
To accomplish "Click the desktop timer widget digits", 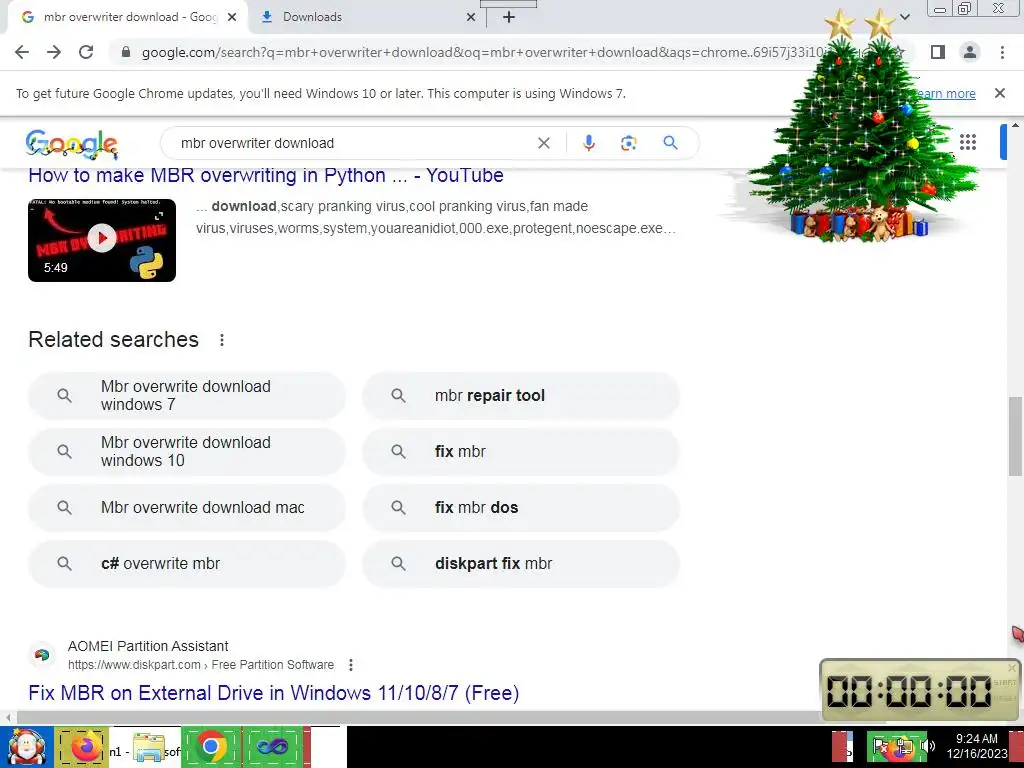I will [x=910, y=691].
